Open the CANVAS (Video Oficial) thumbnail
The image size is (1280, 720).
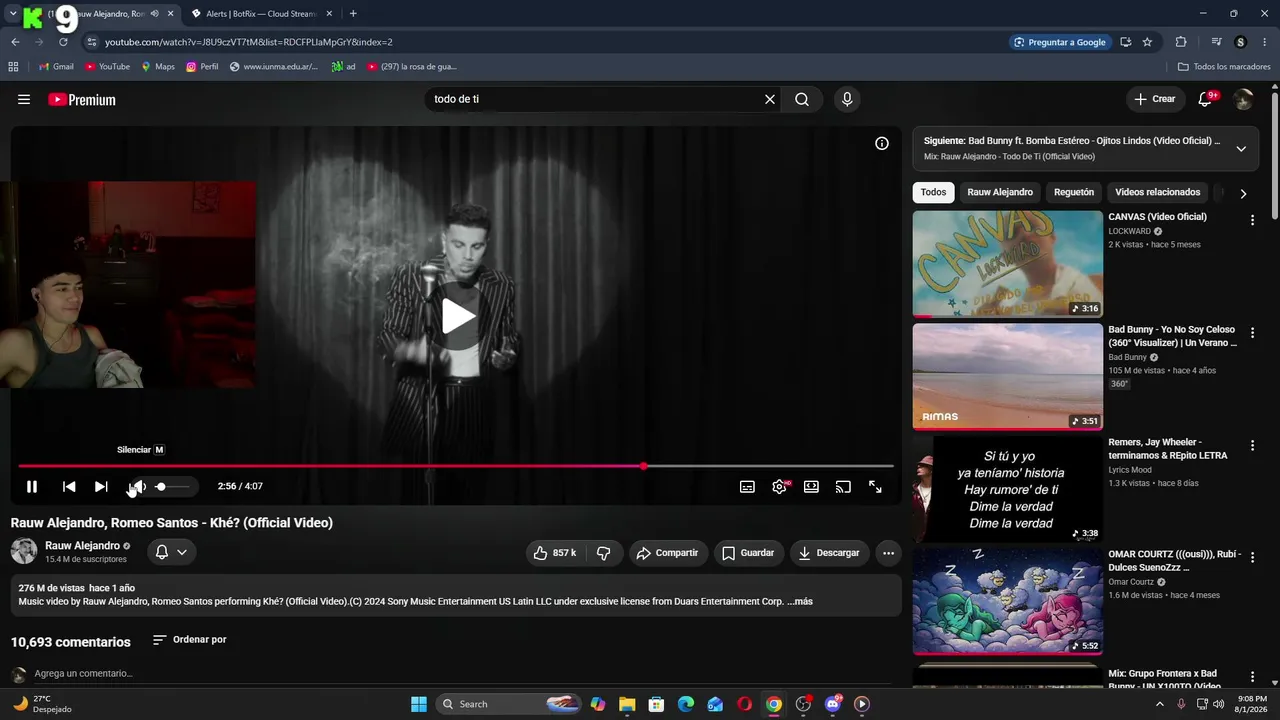point(1008,264)
